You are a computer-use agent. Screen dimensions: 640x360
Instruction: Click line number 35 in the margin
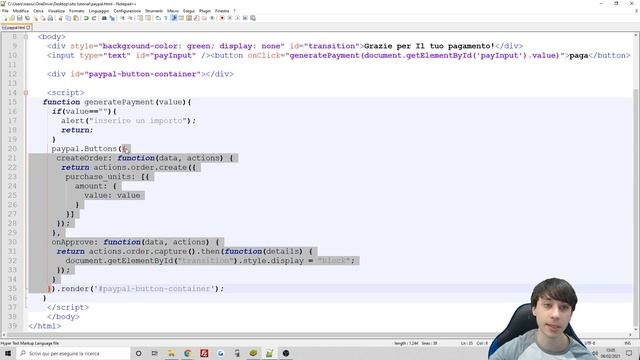click(x=12, y=289)
